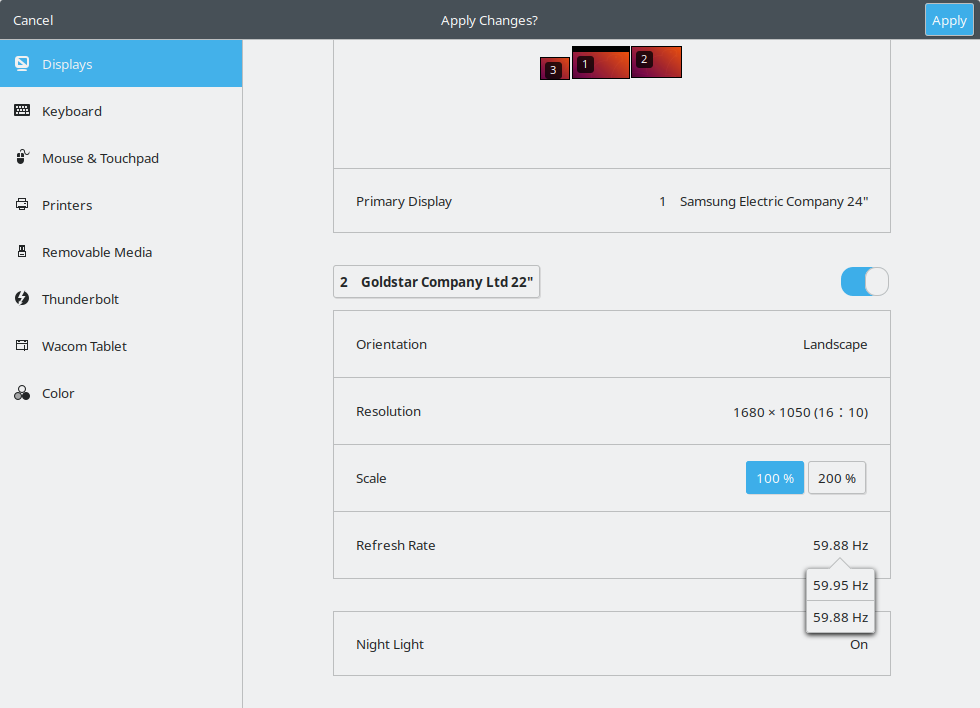Select display 2 in arrangement preview
Image resolution: width=980 pixels, height=708 pixels.
[656, 62]
